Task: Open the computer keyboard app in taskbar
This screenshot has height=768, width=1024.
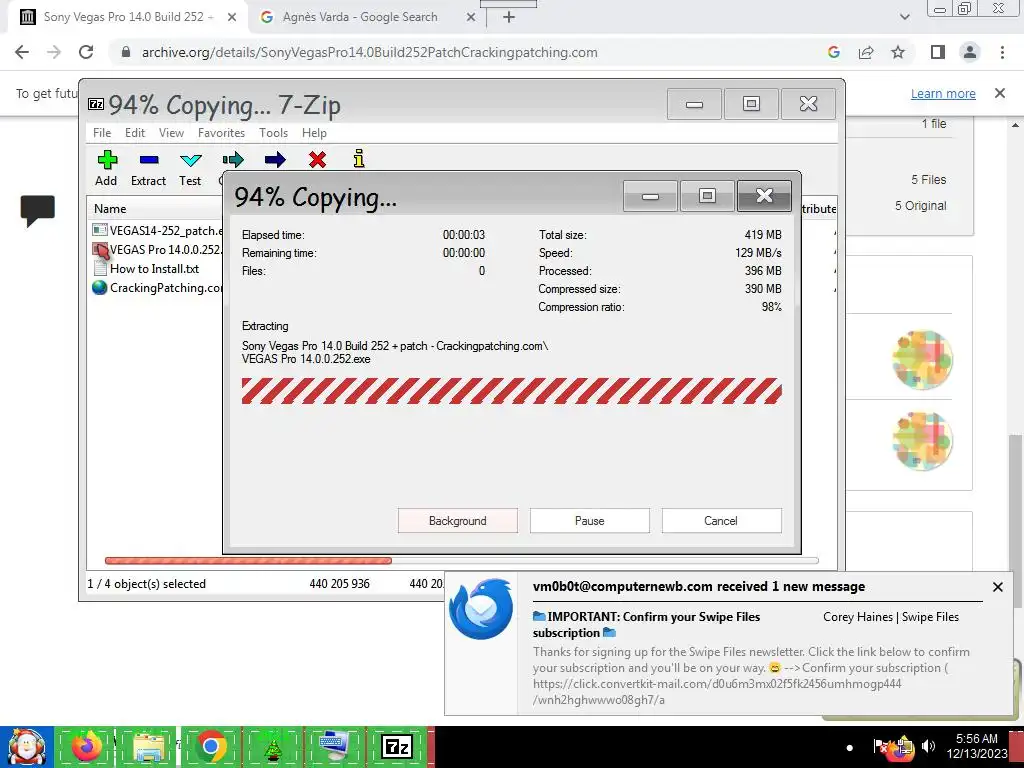Action: (334, 747)
